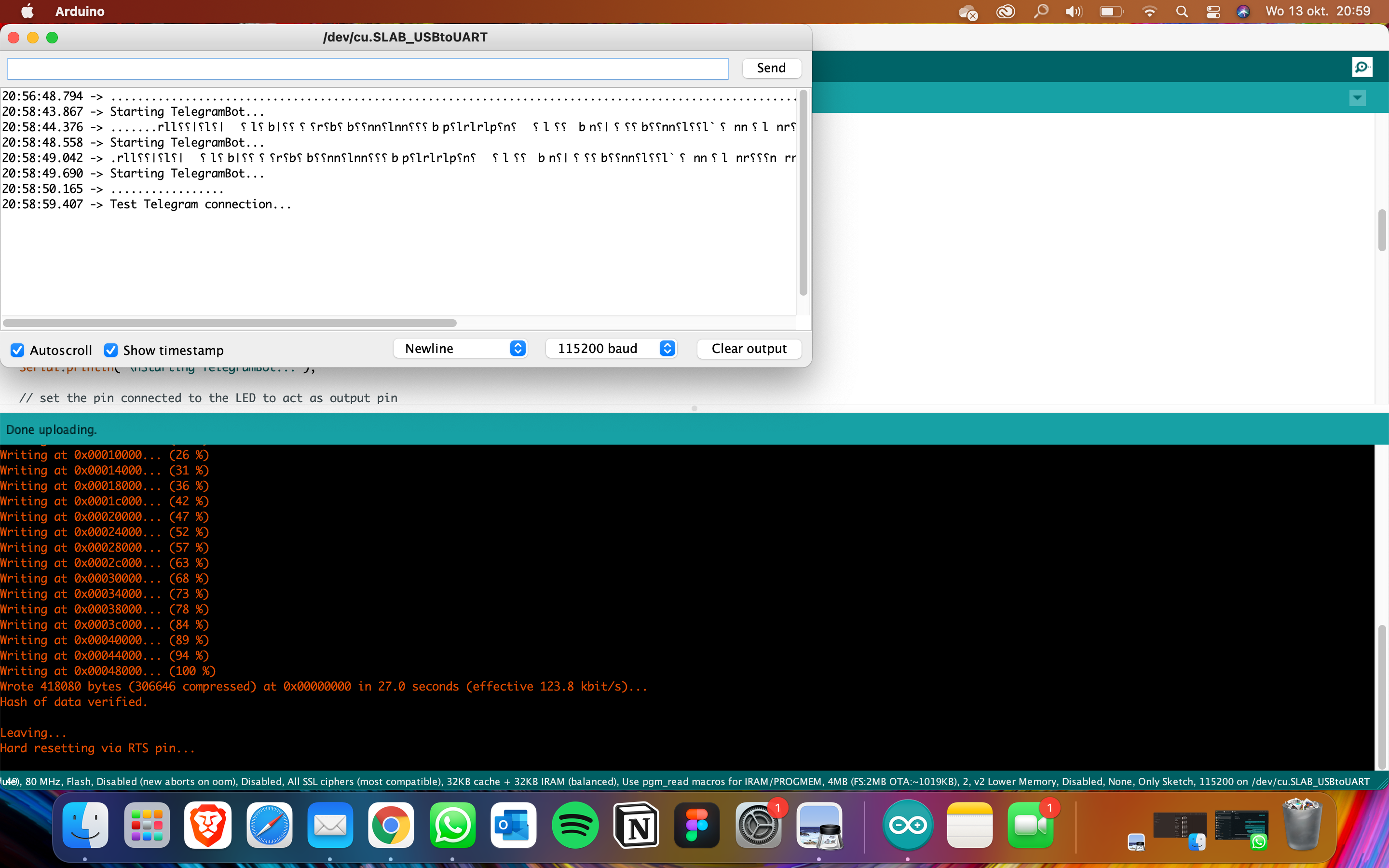Open Outlook from the Dock
The image size is (1389, 868).
[513, 825]
